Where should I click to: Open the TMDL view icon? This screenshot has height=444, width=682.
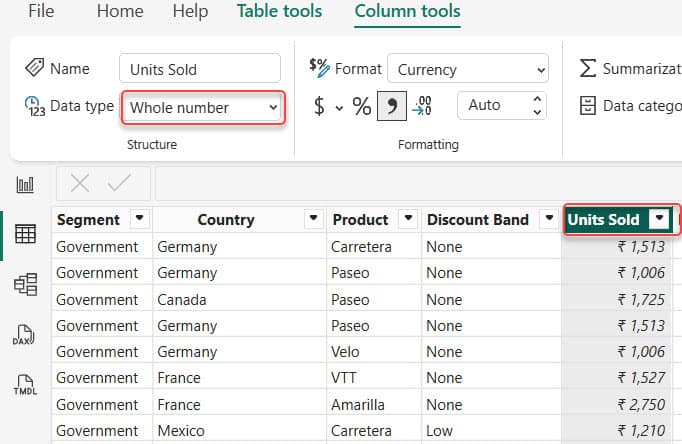click(25, 384)
